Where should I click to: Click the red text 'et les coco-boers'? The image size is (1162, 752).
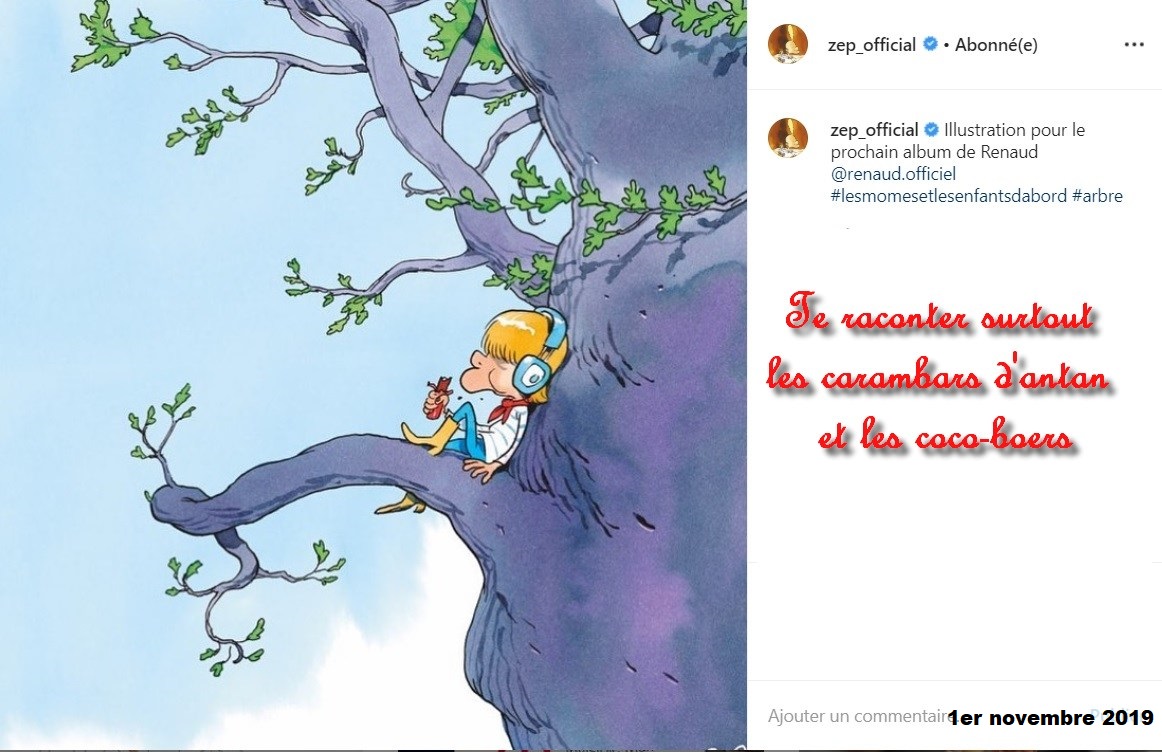945,436
